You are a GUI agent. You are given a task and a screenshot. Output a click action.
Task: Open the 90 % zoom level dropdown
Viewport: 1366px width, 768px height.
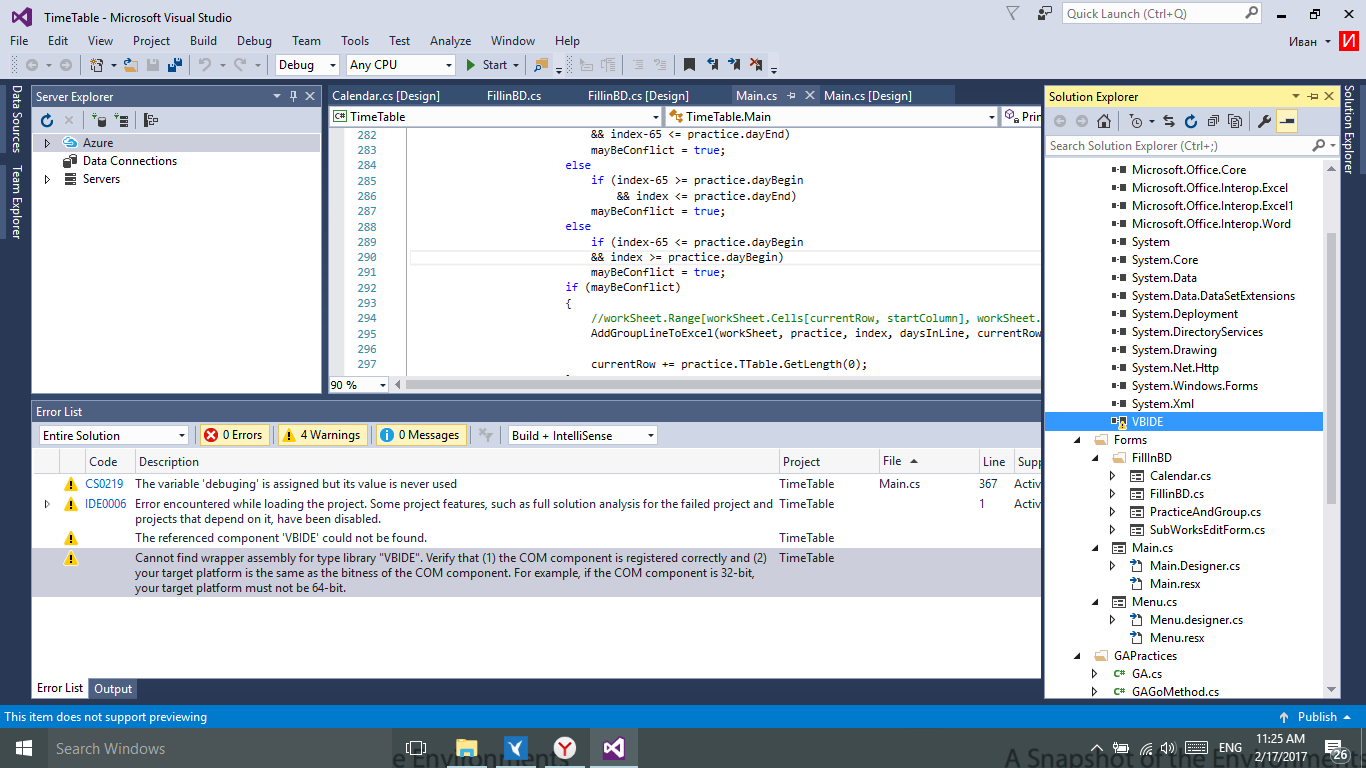(359, 384)
